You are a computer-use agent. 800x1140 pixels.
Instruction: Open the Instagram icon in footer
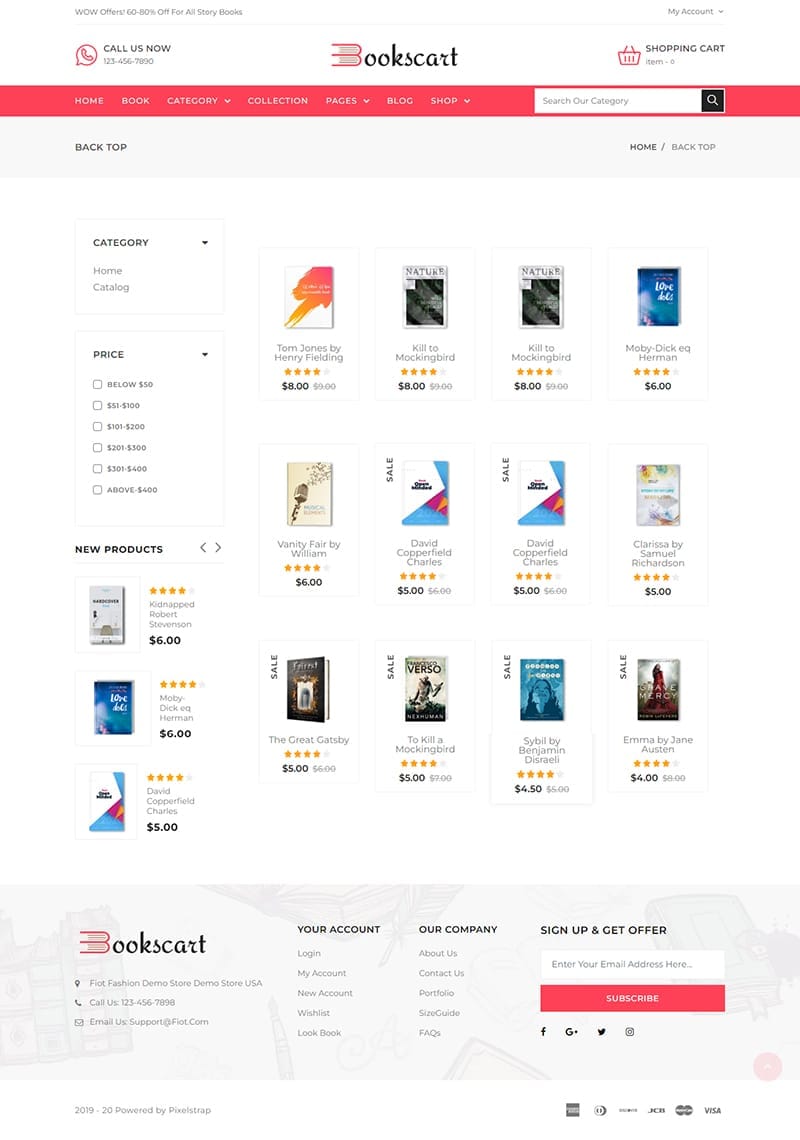[630, 1032]
